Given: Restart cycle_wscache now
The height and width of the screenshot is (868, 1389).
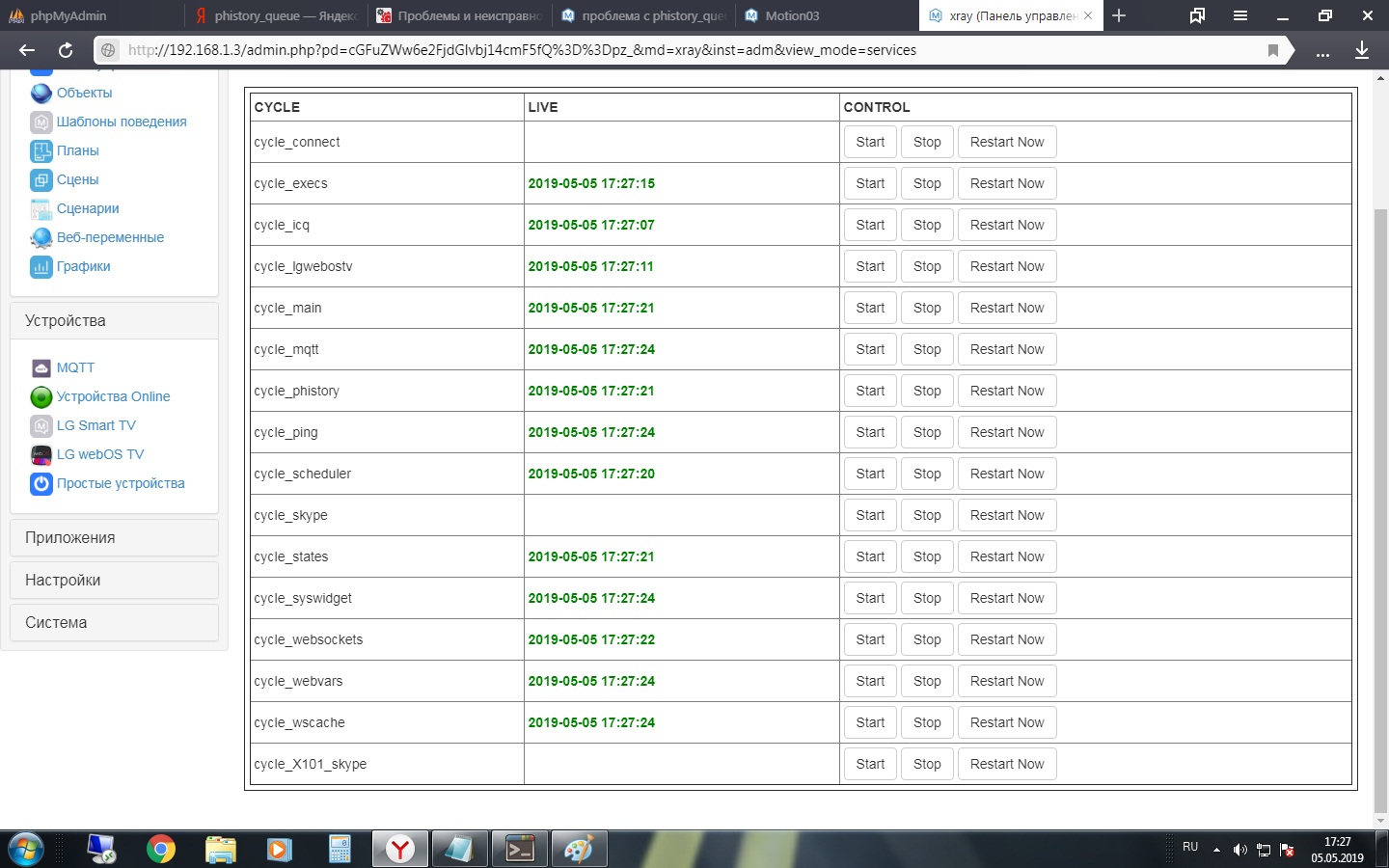Looking at the screenshot, I should coord(1007,722).
